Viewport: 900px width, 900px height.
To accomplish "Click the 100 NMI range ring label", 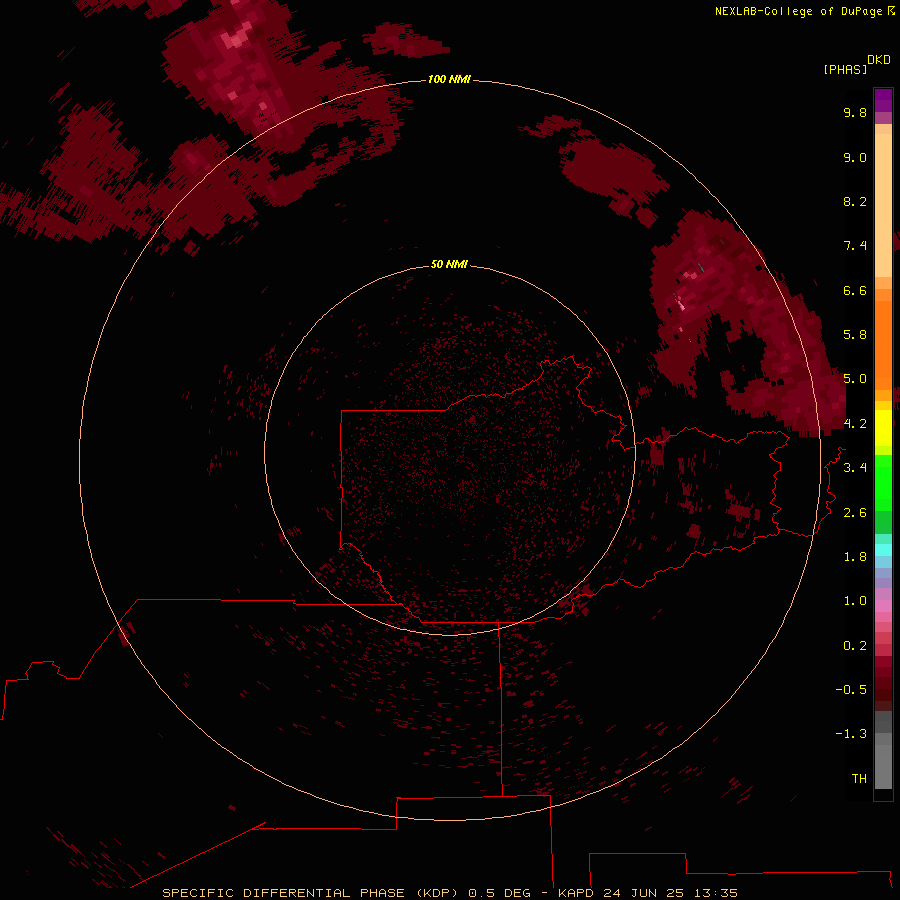I will pyautogui.click(x=449, y=79).
